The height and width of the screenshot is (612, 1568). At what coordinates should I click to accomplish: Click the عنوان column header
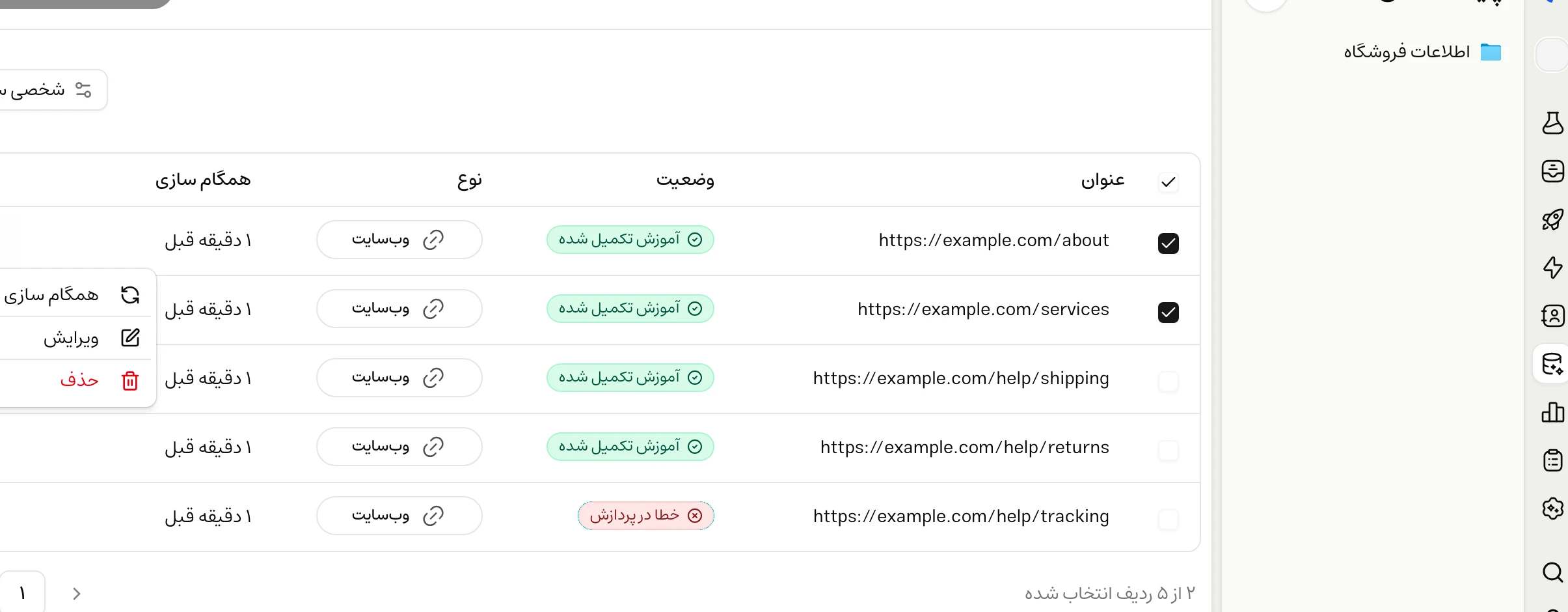tap(1103, 180)
